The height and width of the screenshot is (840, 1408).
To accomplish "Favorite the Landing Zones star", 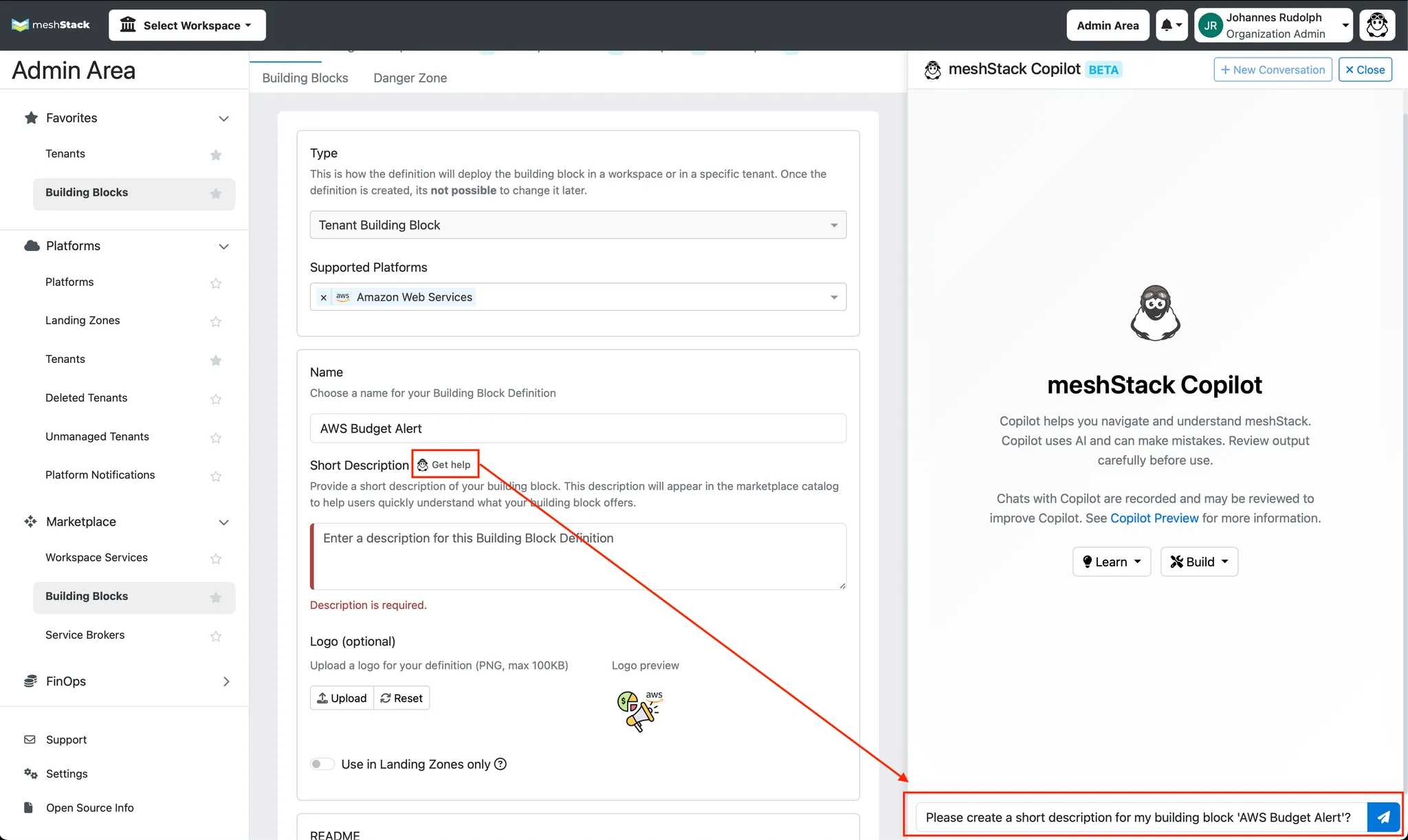I will 216,321.
